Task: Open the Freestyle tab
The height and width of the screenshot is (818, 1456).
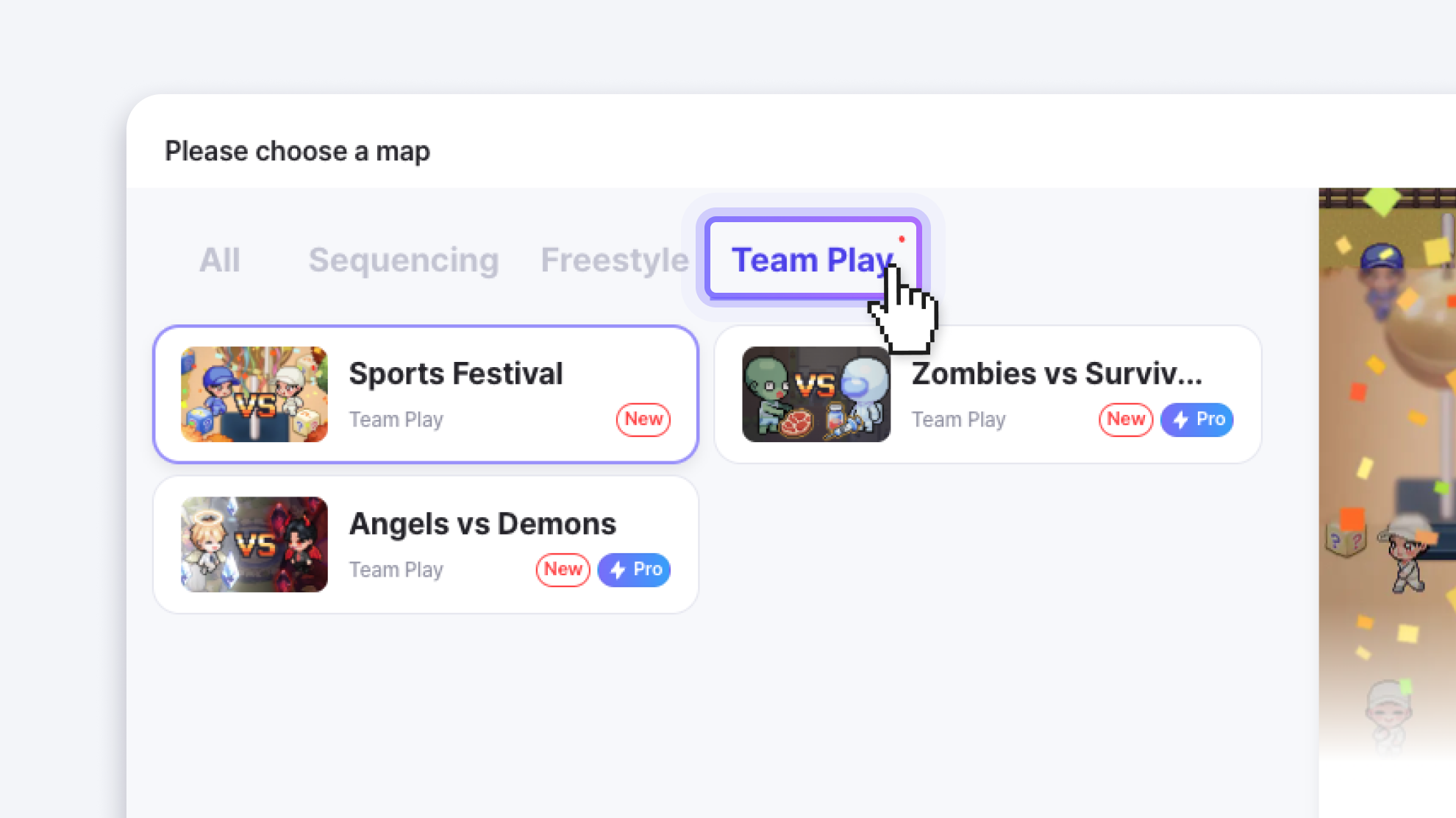Action: [614, 260]
